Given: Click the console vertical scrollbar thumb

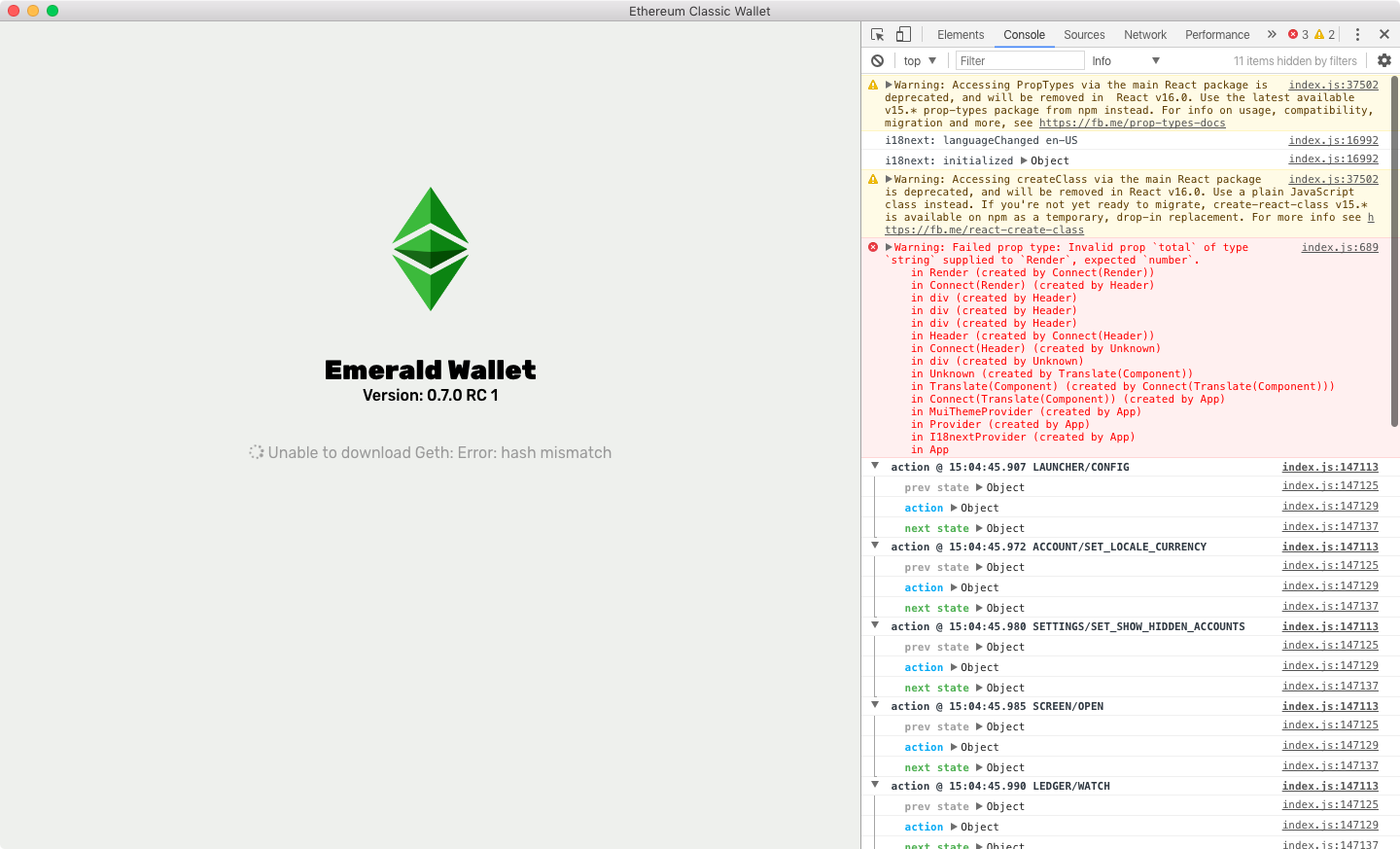Looking at the screenshot, I should [x=1395, y=251].
